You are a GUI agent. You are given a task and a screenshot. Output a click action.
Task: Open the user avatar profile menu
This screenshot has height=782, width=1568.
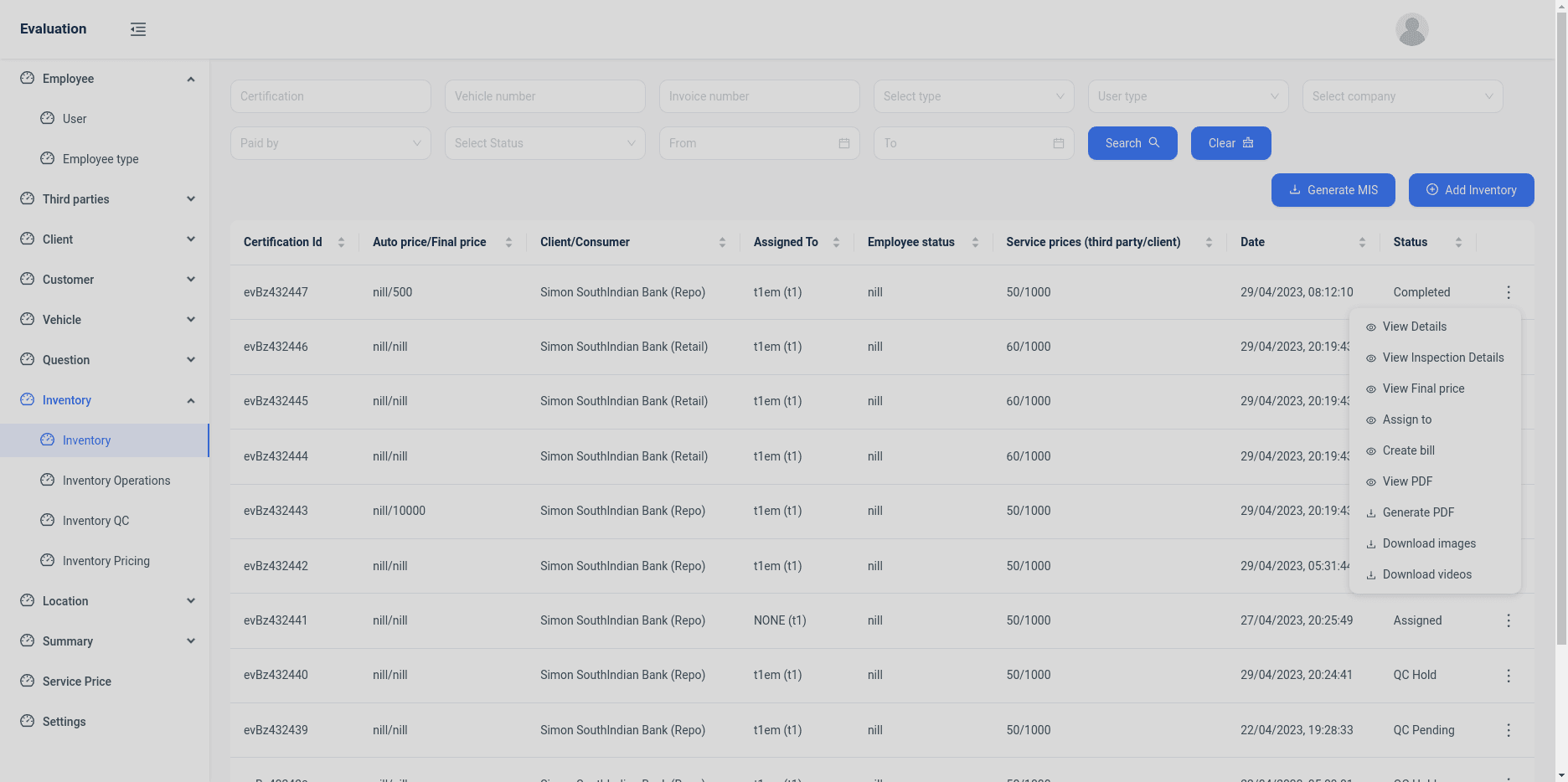click(1411, 29)
